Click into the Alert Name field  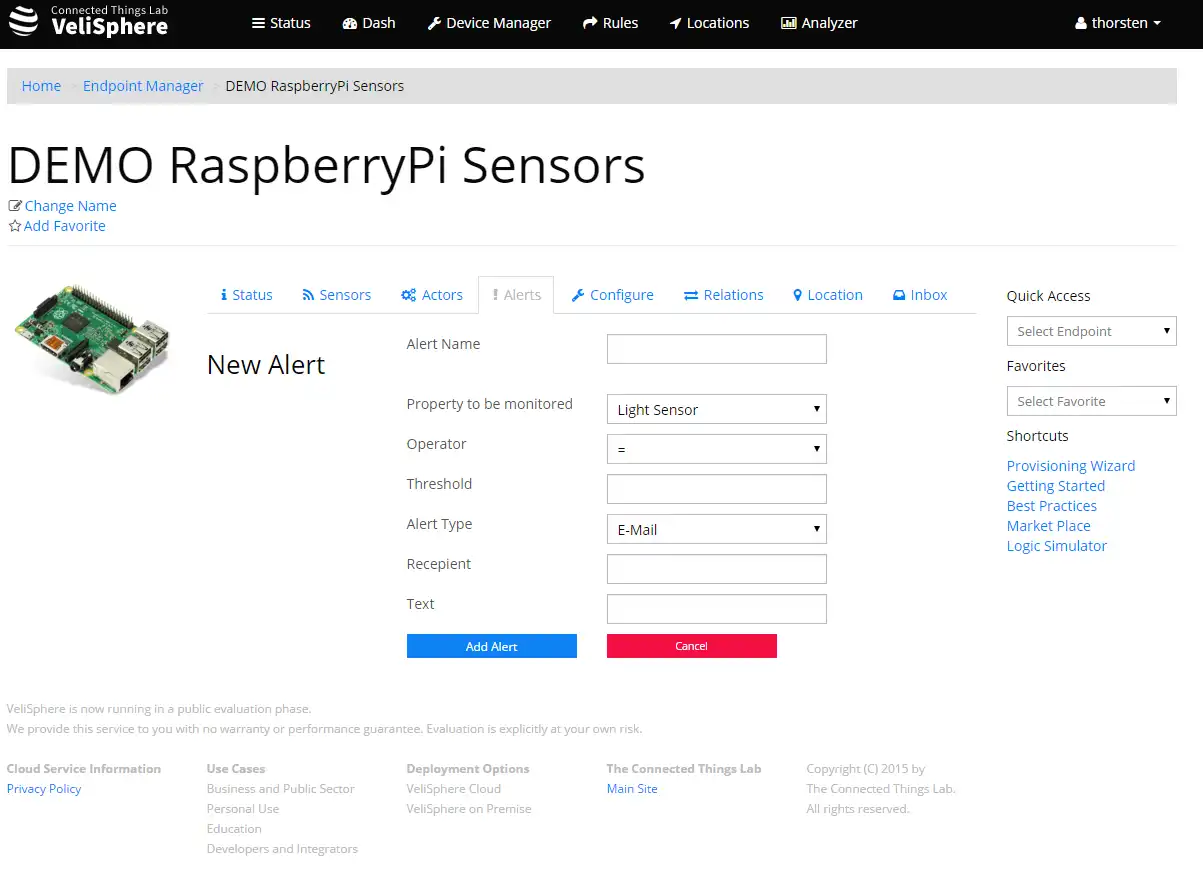click(716, 349)
